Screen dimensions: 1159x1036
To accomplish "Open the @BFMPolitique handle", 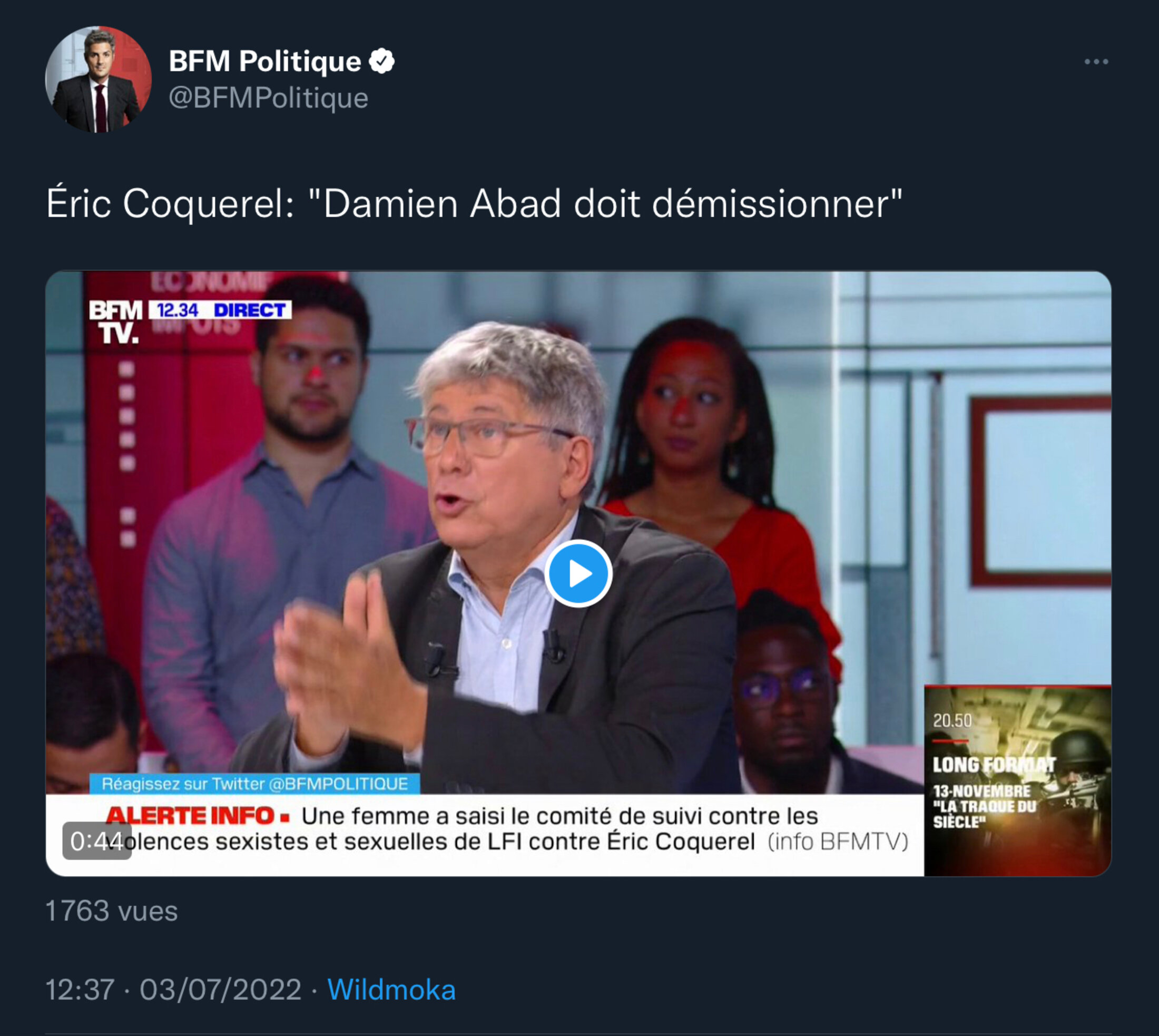I will [269, 98].
